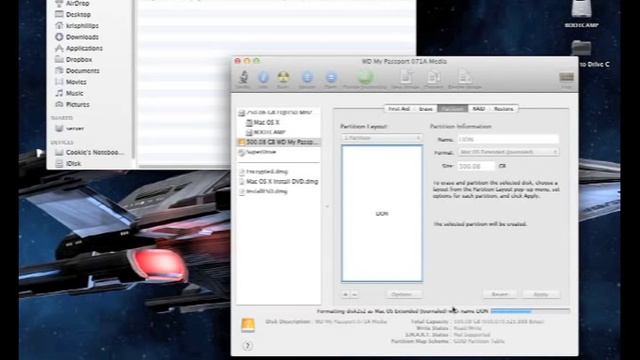The image size is (640, 360).
Task: Select the LION partition in the layout map
Action: tap(382, 213)
